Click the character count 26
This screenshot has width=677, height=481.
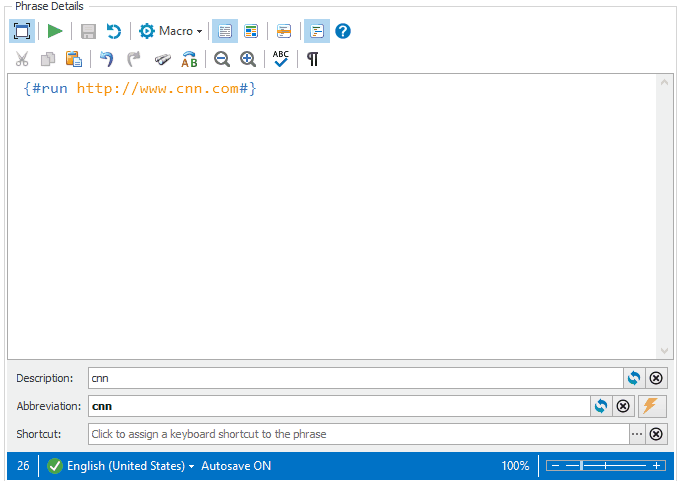click(x=23, y=466)
